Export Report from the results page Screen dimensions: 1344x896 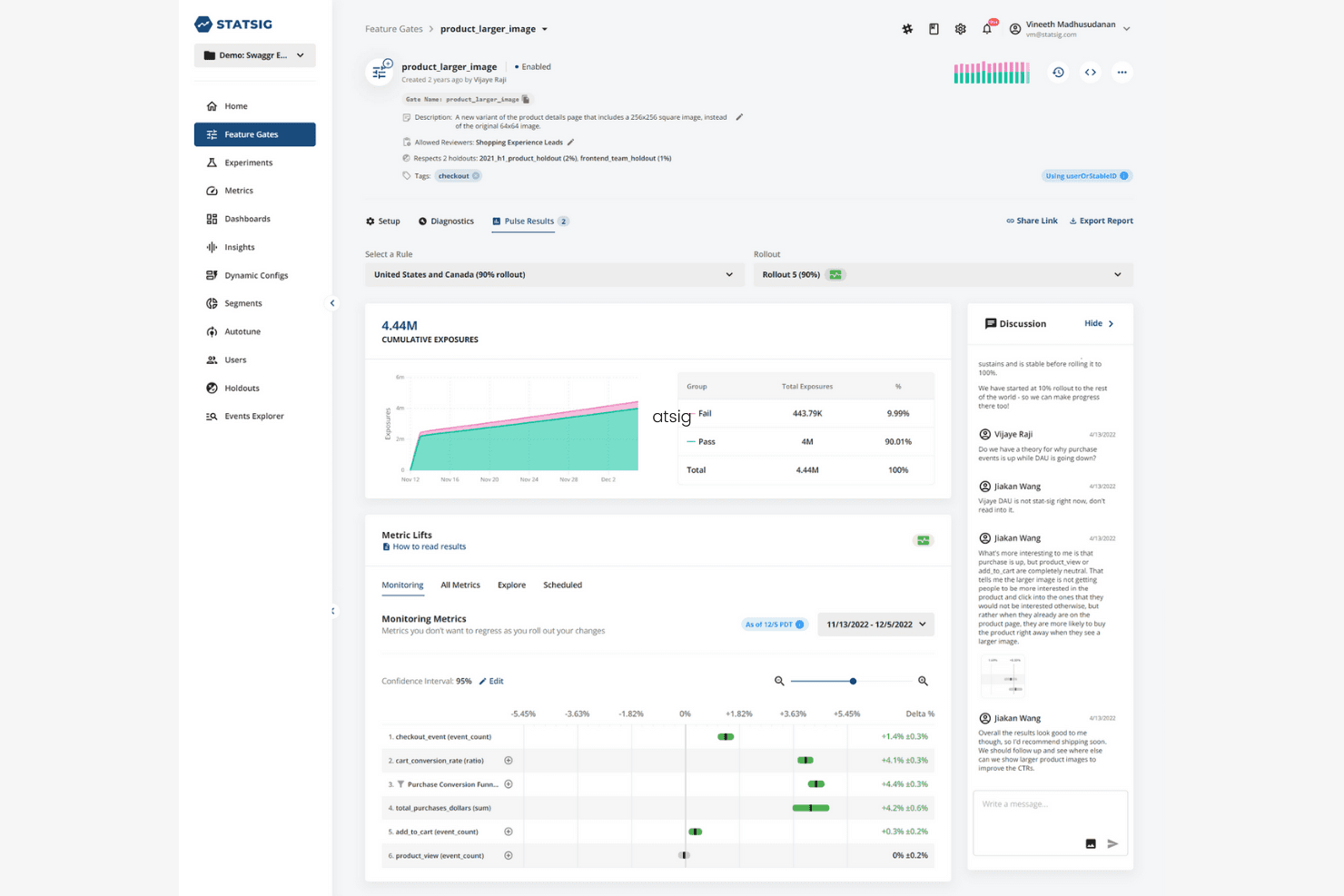click(x=1101, y=222)
